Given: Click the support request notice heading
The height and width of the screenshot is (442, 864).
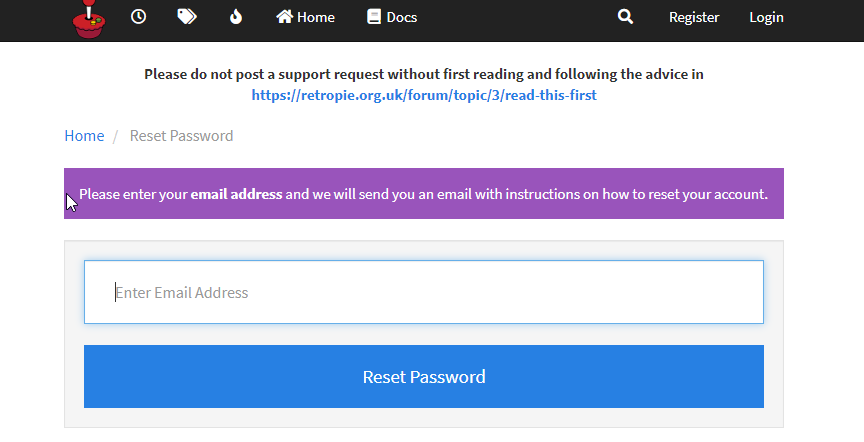Looking at the screenshot, I should 424,74.
